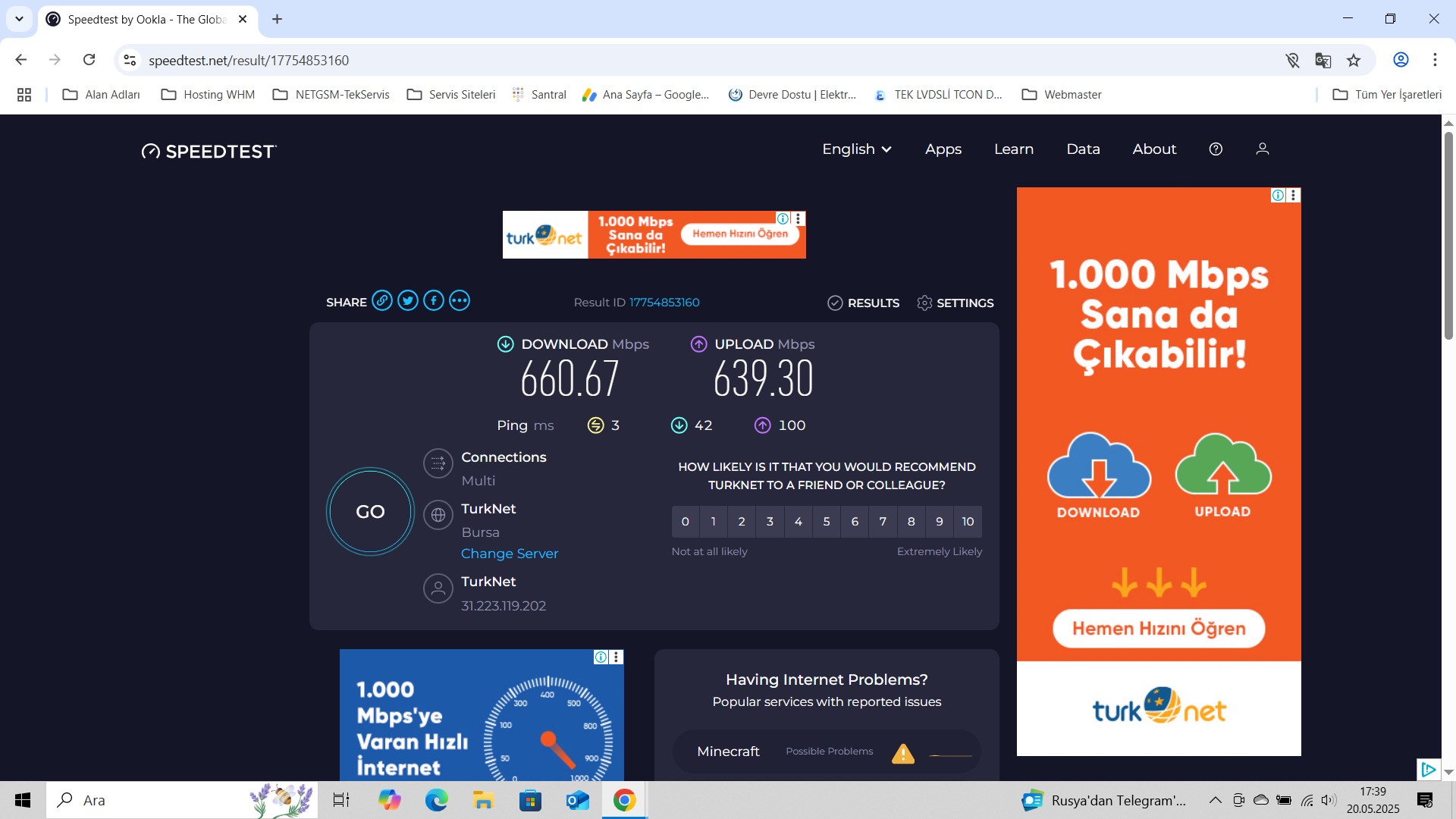The image size is (1456, 819).
Task: Open Outlook from taskbar
Action: pos(577,800)
